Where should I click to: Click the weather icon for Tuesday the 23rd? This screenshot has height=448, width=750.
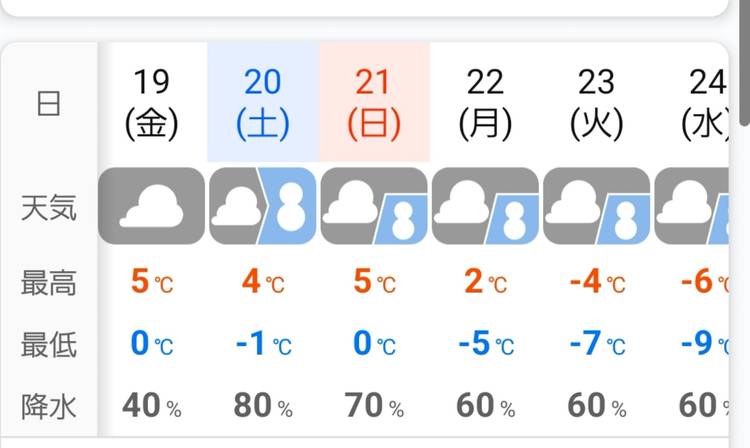coord(596,205)
